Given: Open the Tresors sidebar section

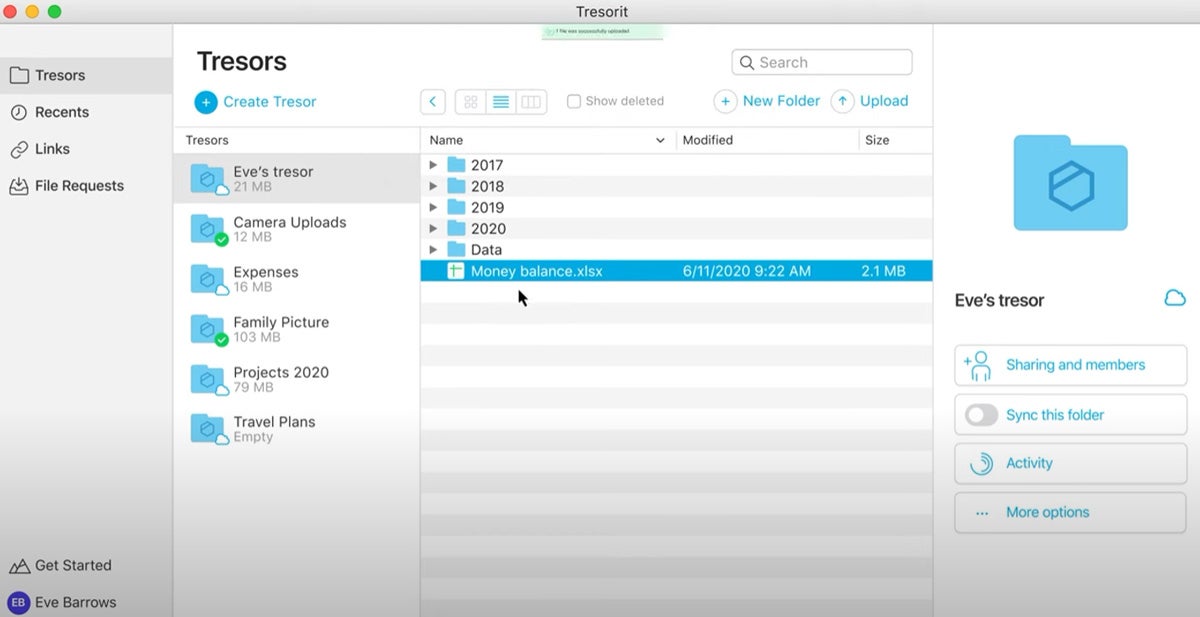Looking at the screenshot, I should coord(86,75).
